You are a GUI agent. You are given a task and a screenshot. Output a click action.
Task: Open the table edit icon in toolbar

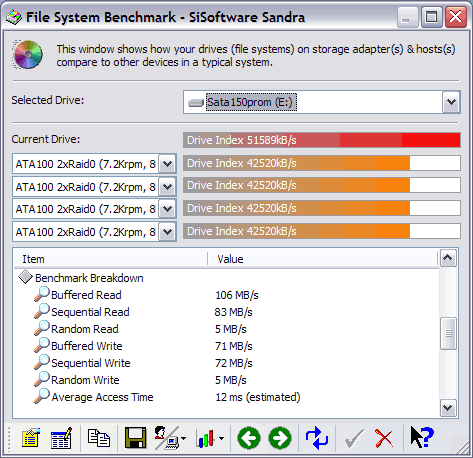[x=61, y=438]
